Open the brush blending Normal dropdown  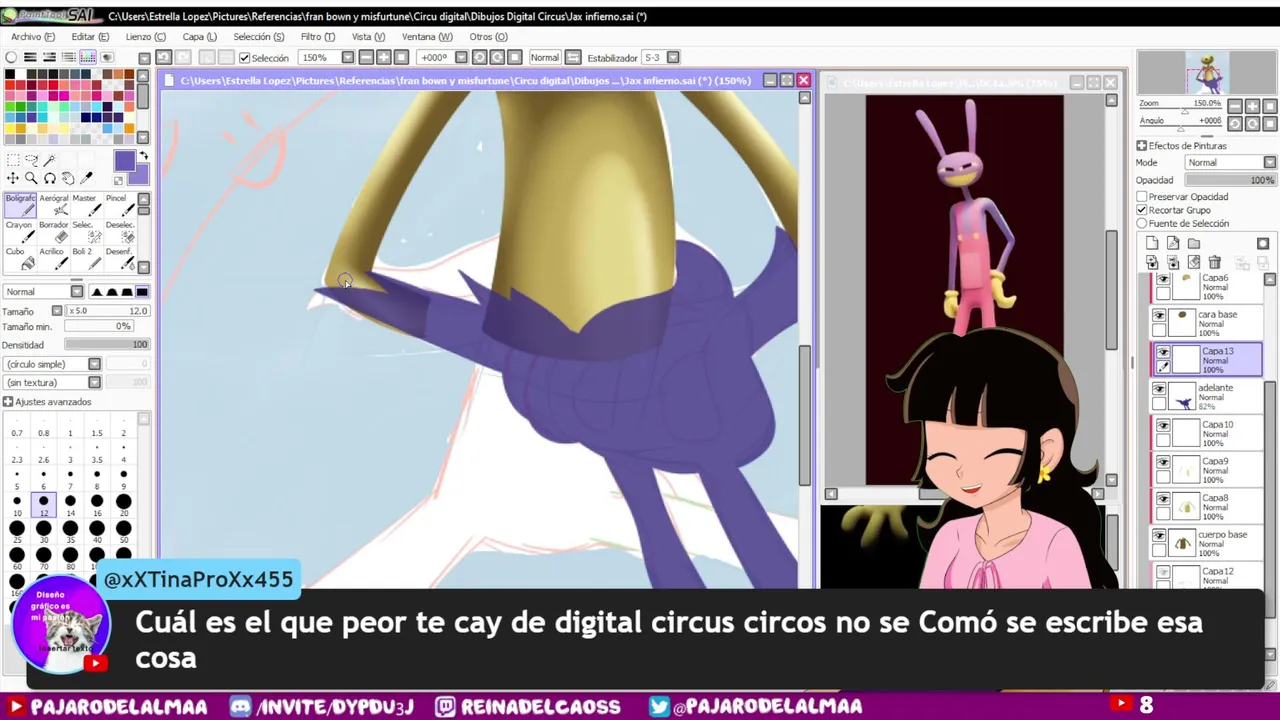tap(76, 292)
